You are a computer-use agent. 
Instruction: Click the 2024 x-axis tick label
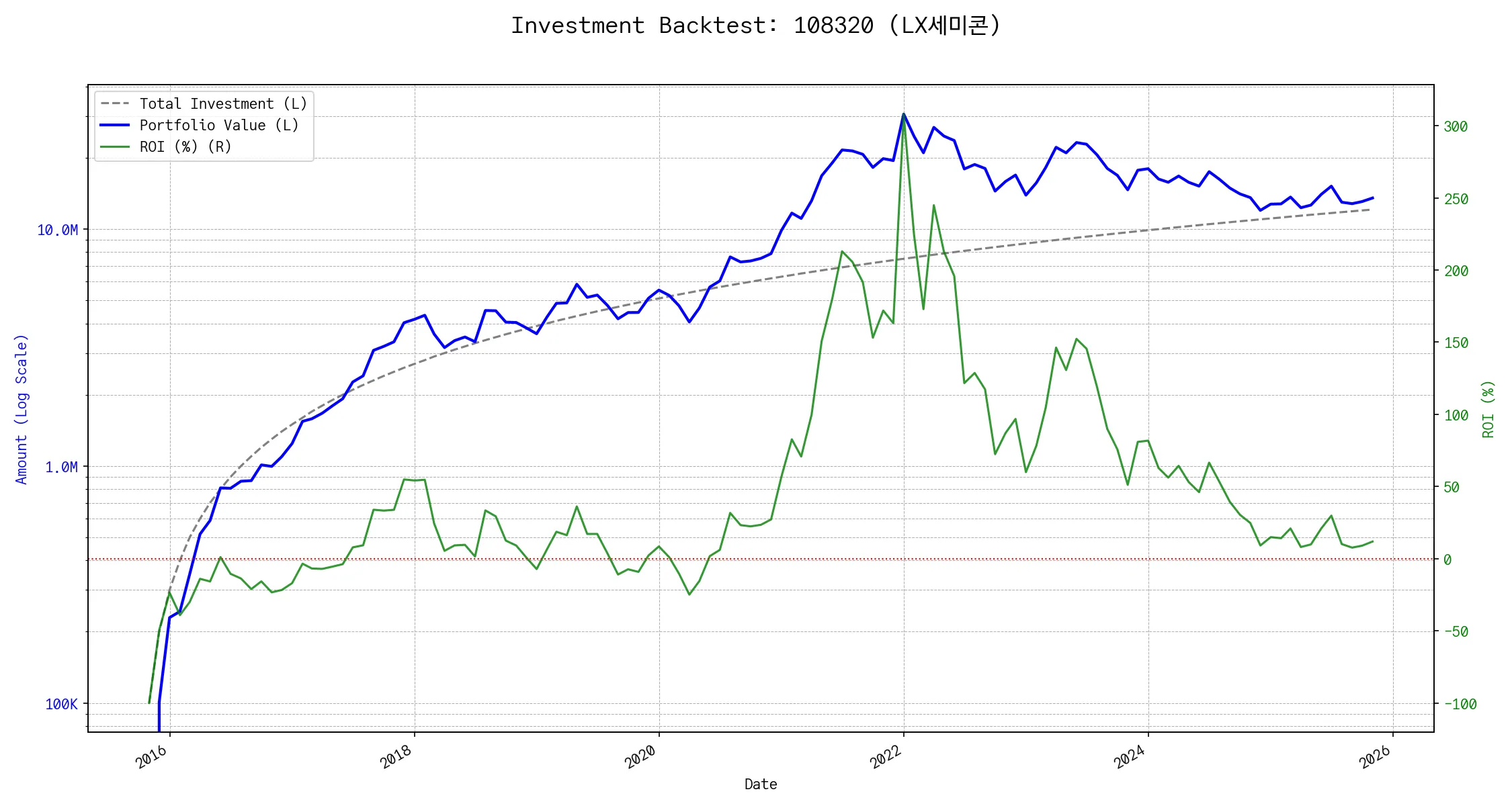click(1130, 757)
